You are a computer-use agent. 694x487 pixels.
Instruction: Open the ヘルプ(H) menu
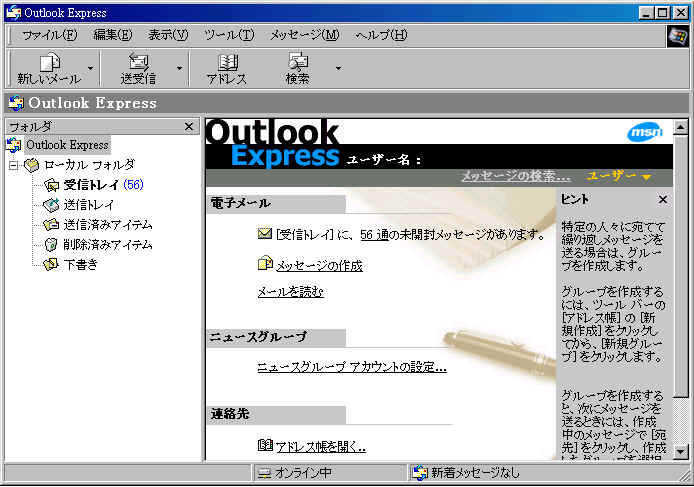pyautogui.click(x=381, y=35)
